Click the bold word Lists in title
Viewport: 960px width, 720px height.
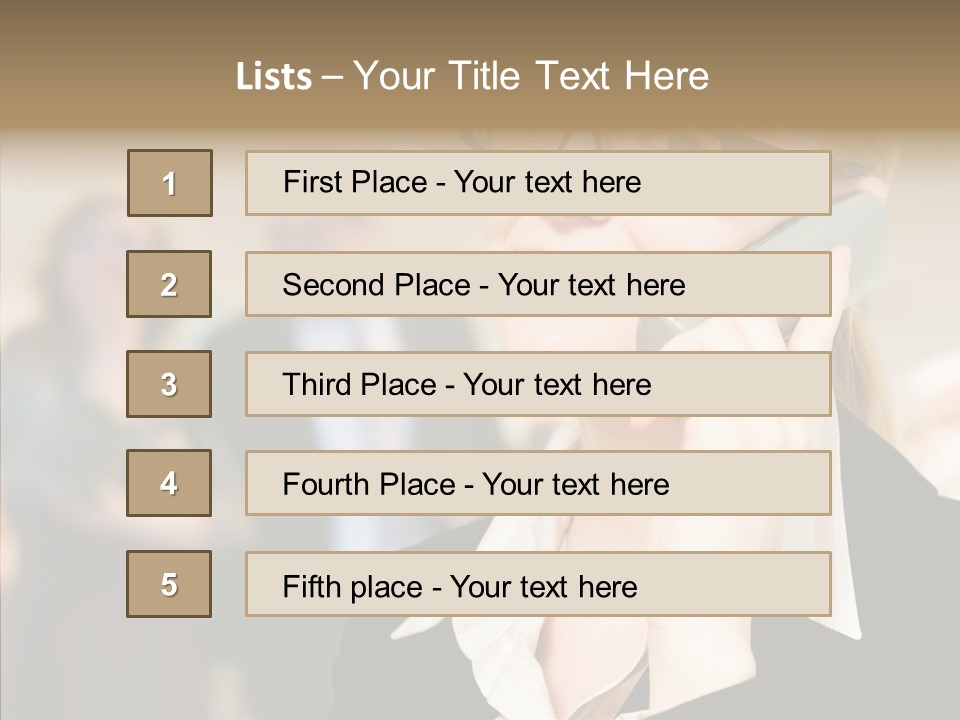pos(274,77)
